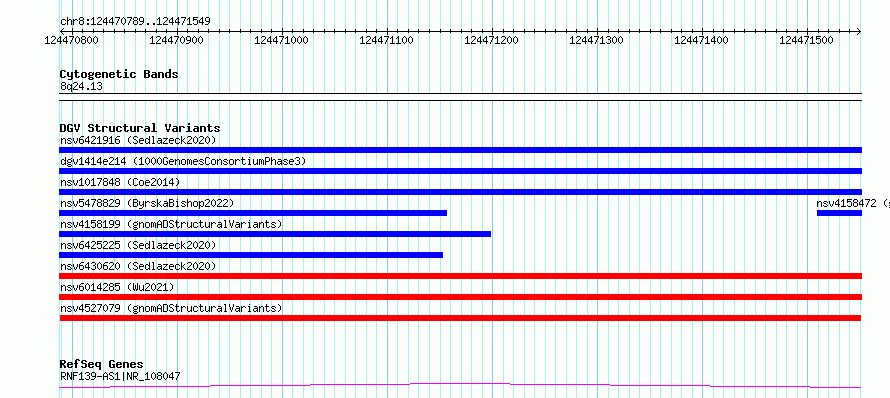Viewport: 890px width, 398px height.
Task: Click ruler position 124470900
Action: [176, 40]
